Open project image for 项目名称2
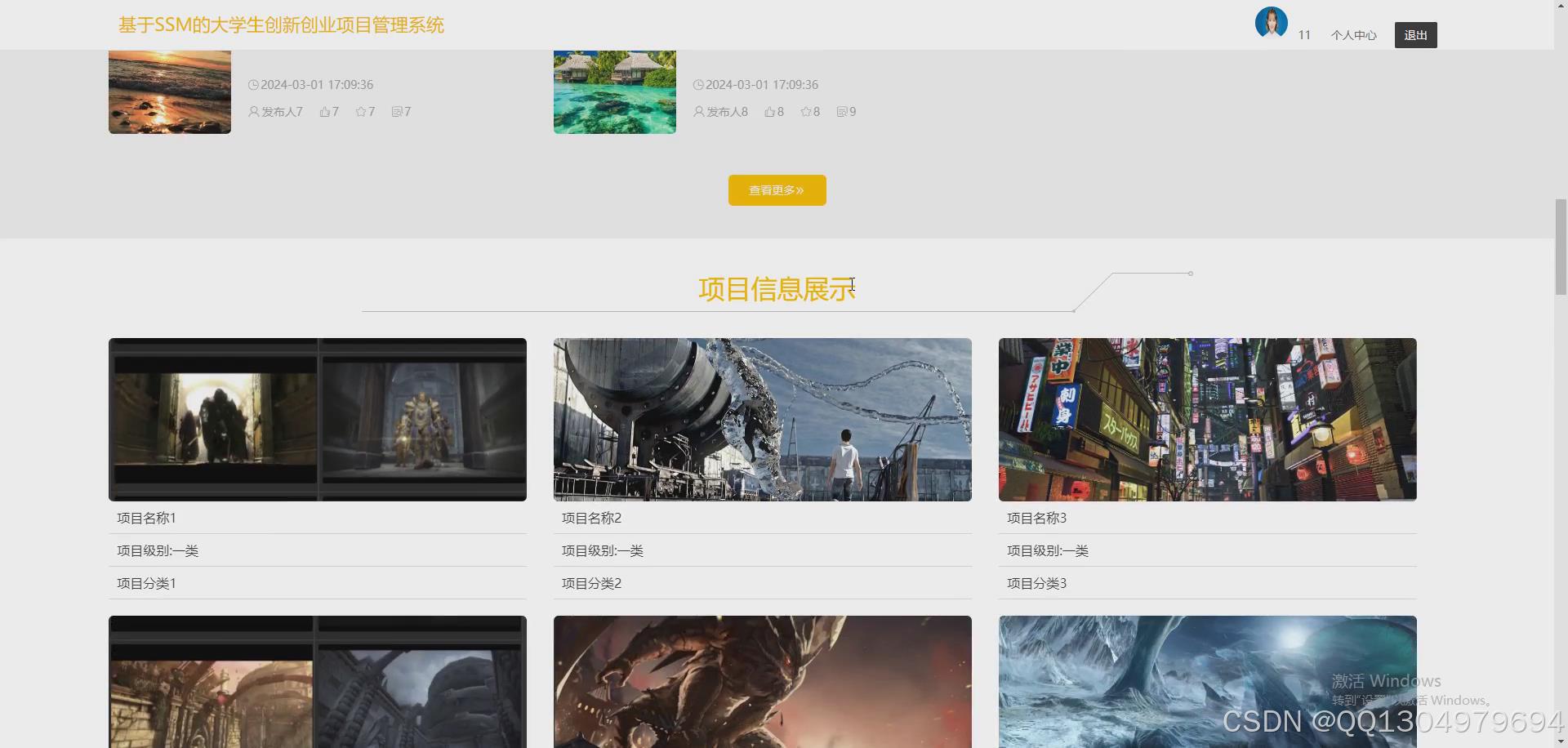 point(763,420)
